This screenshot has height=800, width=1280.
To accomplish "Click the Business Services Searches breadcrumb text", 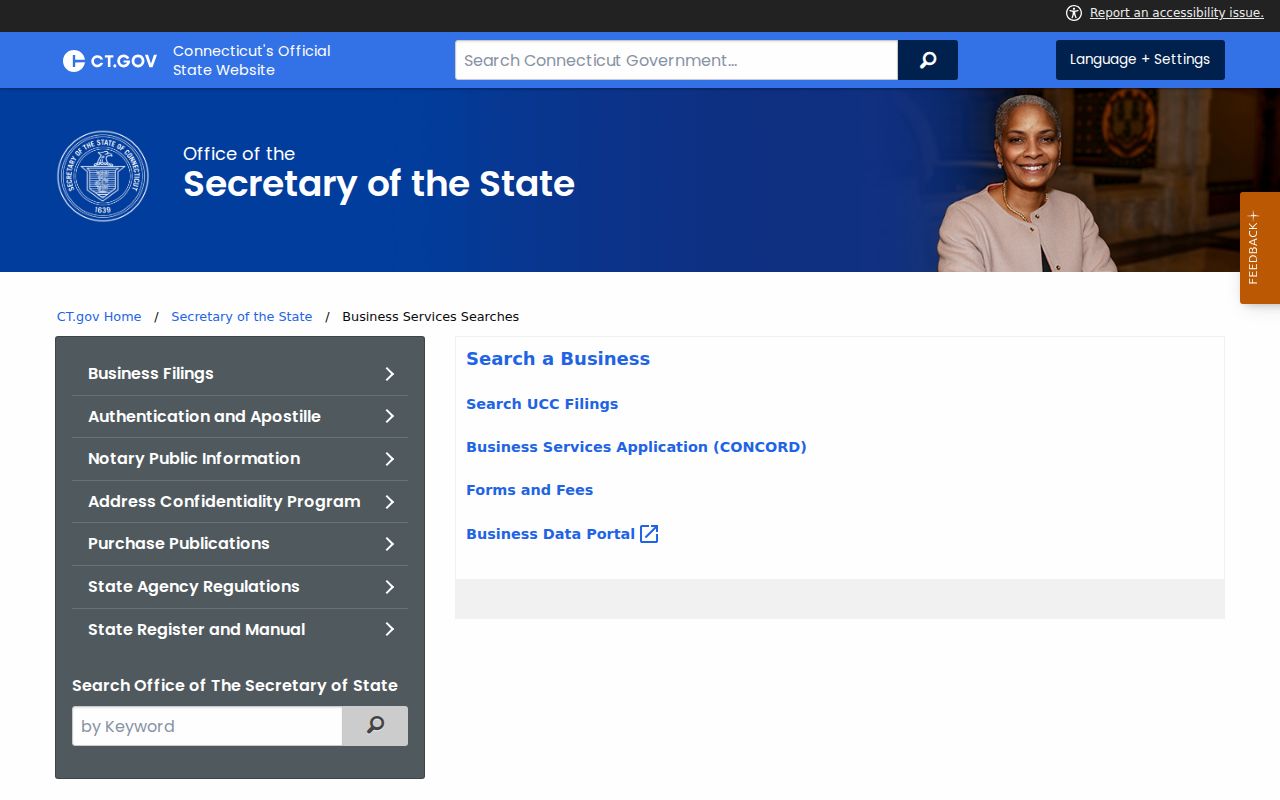I will click(431, 317).
